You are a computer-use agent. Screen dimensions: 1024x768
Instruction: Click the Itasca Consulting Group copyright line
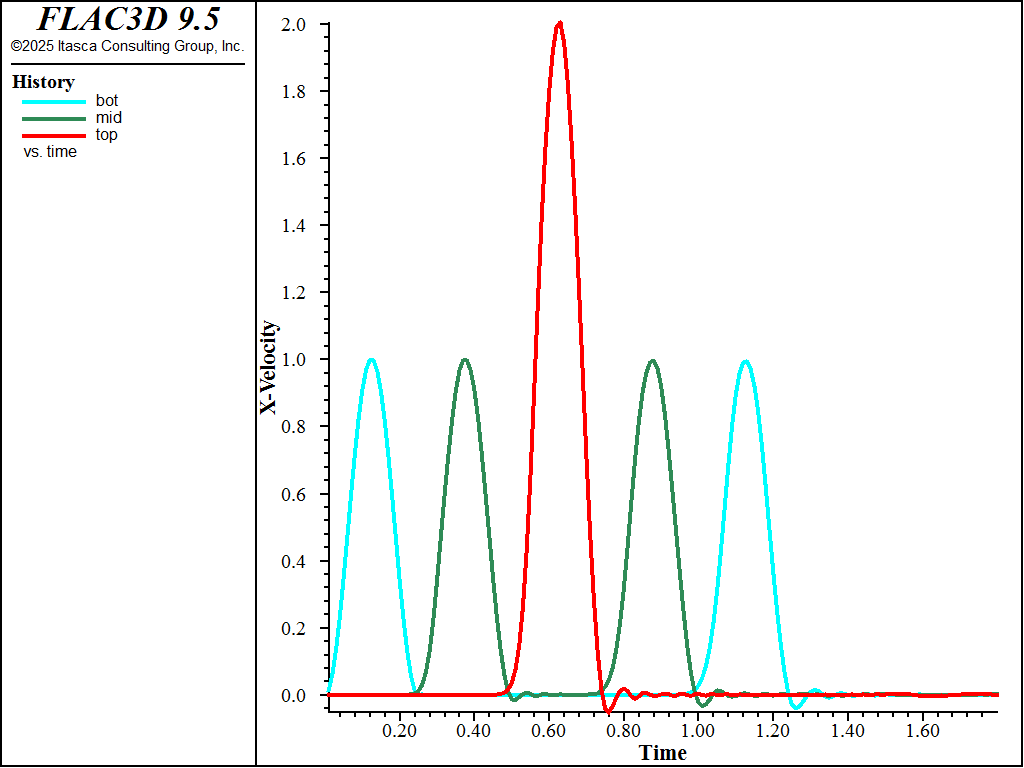pos(127,46)
